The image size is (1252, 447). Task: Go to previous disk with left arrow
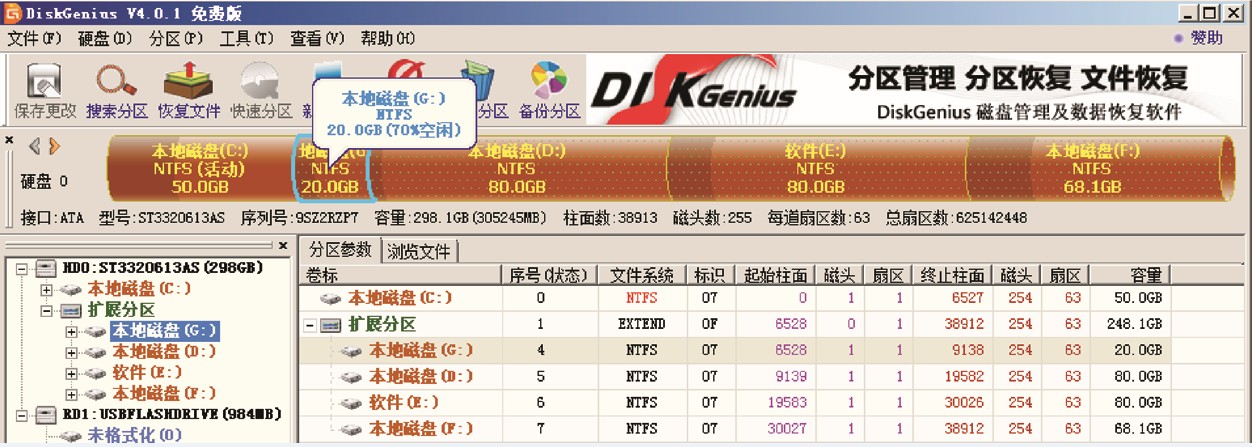34,147
